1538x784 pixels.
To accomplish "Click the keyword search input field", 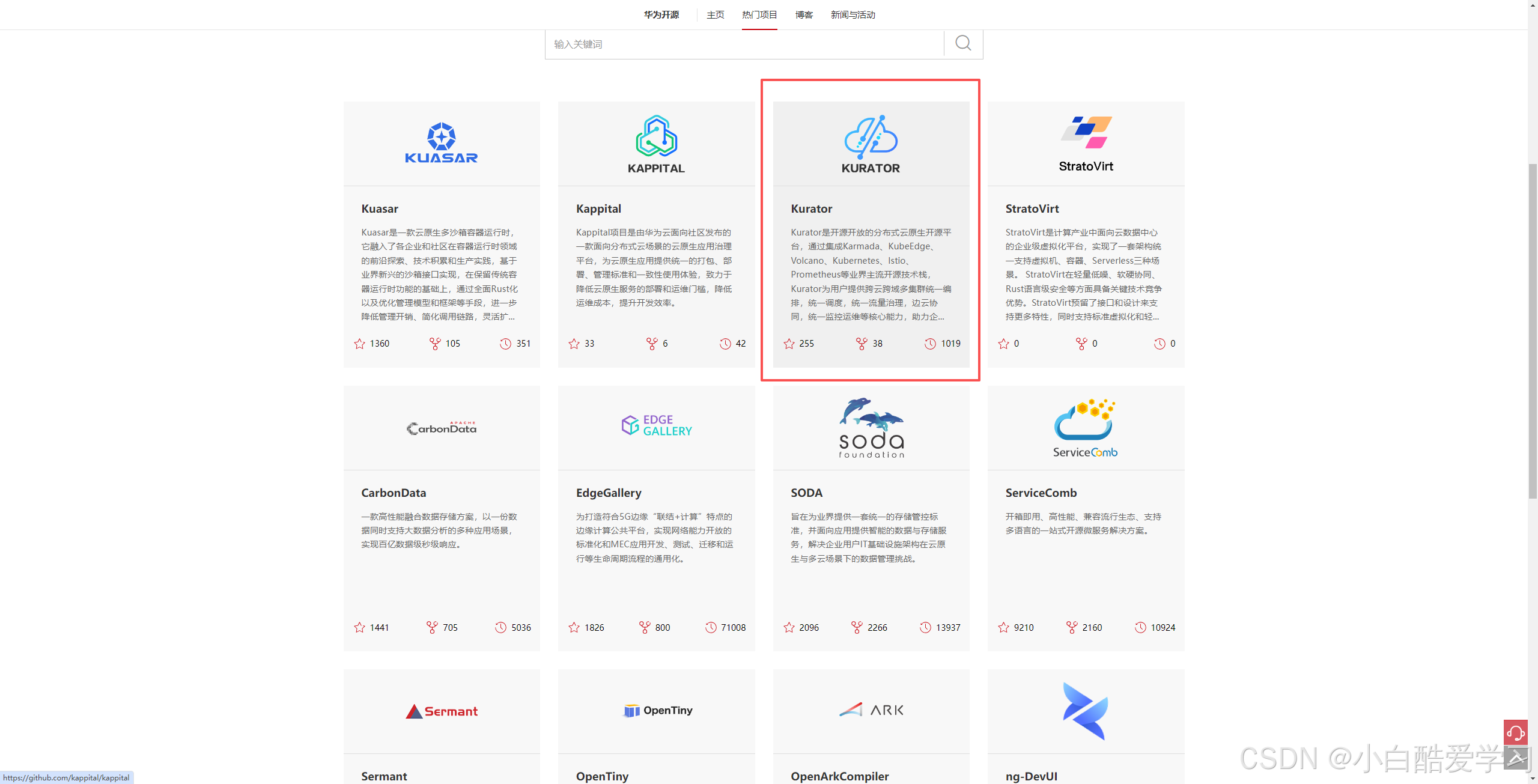I will (x=744, y=44).
